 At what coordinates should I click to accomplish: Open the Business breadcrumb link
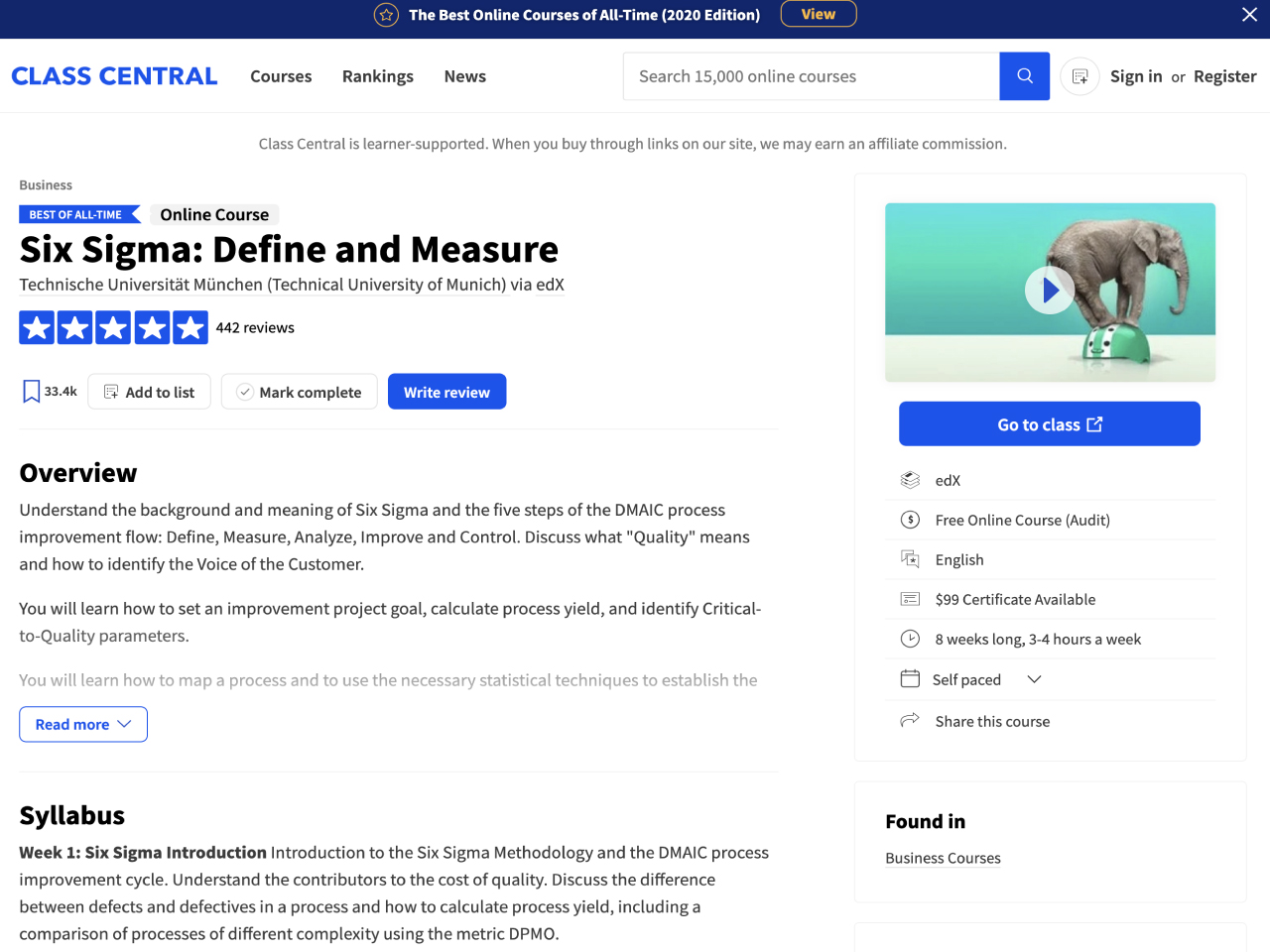tap(46, 185)
